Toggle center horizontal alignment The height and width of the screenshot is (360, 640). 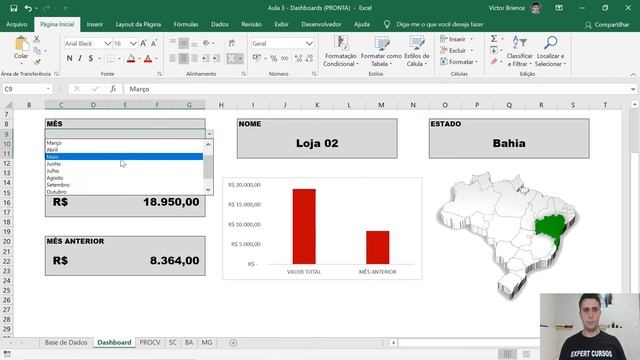click(184, 58)
